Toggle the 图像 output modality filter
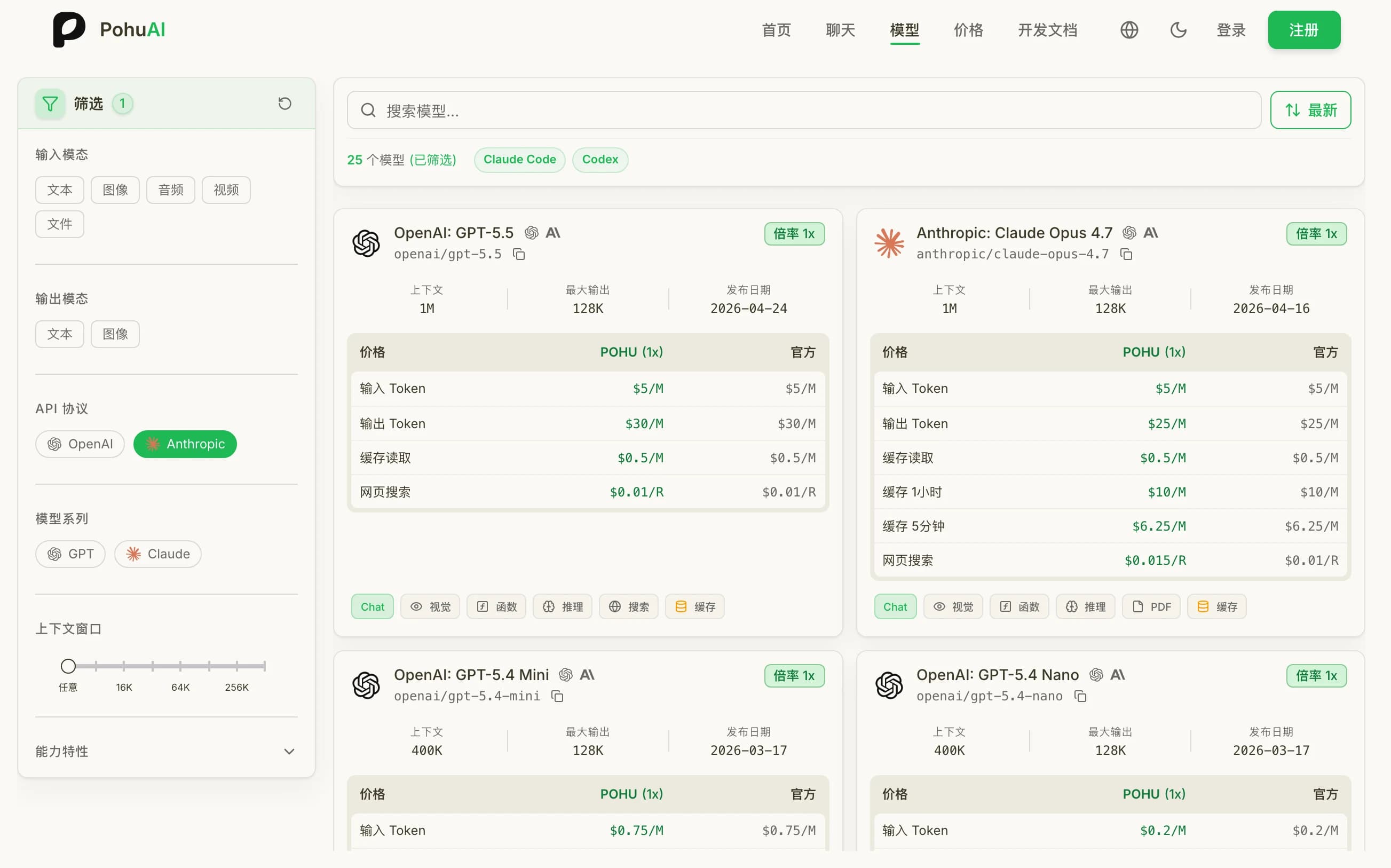This screenshot has height=868, width=1391. (x=115, y=334)
